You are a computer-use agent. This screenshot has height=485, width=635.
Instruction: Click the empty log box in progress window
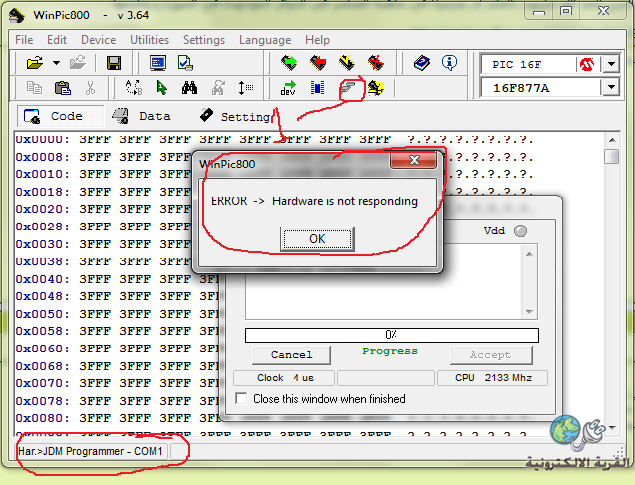click(x=385, y=281)
